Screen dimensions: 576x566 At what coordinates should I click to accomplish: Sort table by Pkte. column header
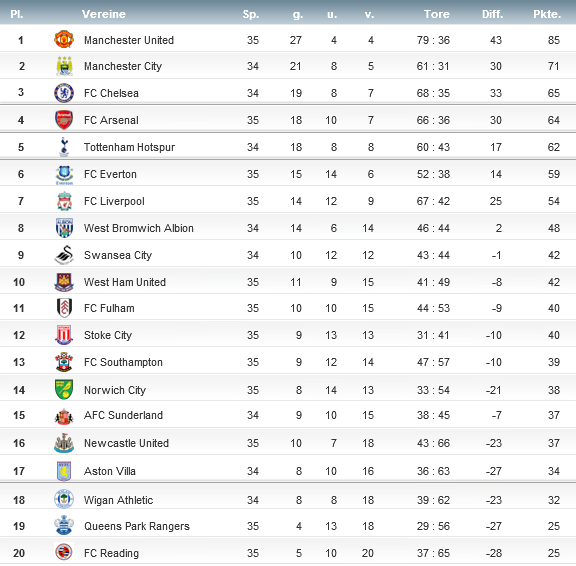coord(547,14)
